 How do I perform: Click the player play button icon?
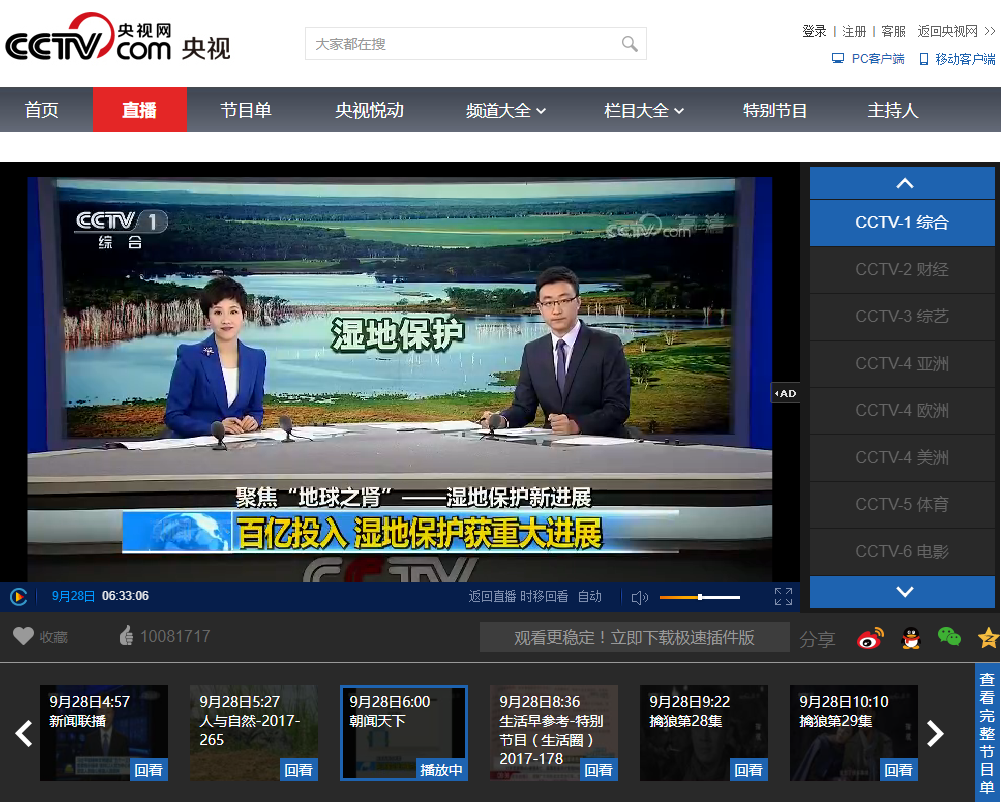click(19, 596)
